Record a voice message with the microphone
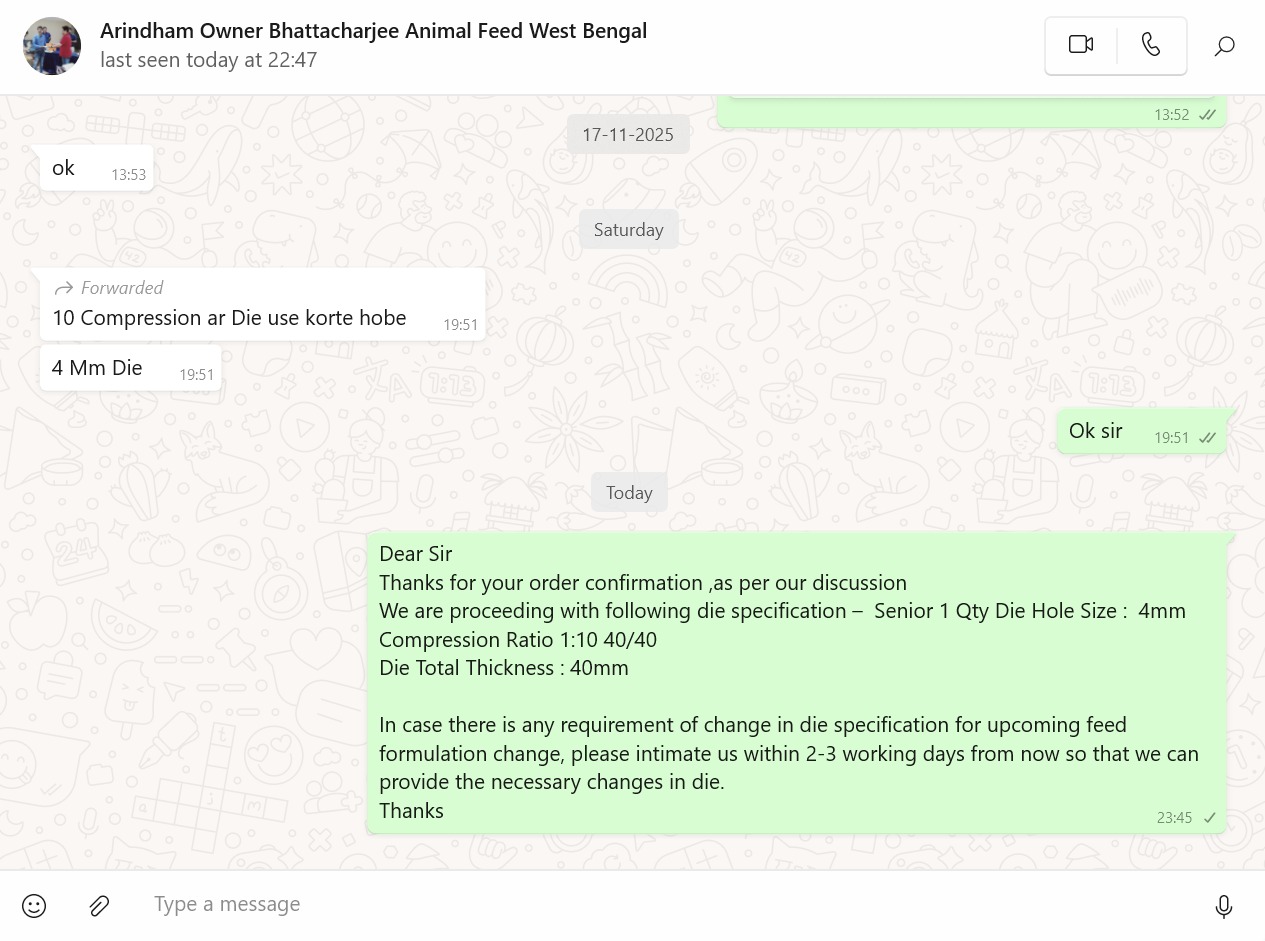The image size is (1265, 941). point(1223,906)
